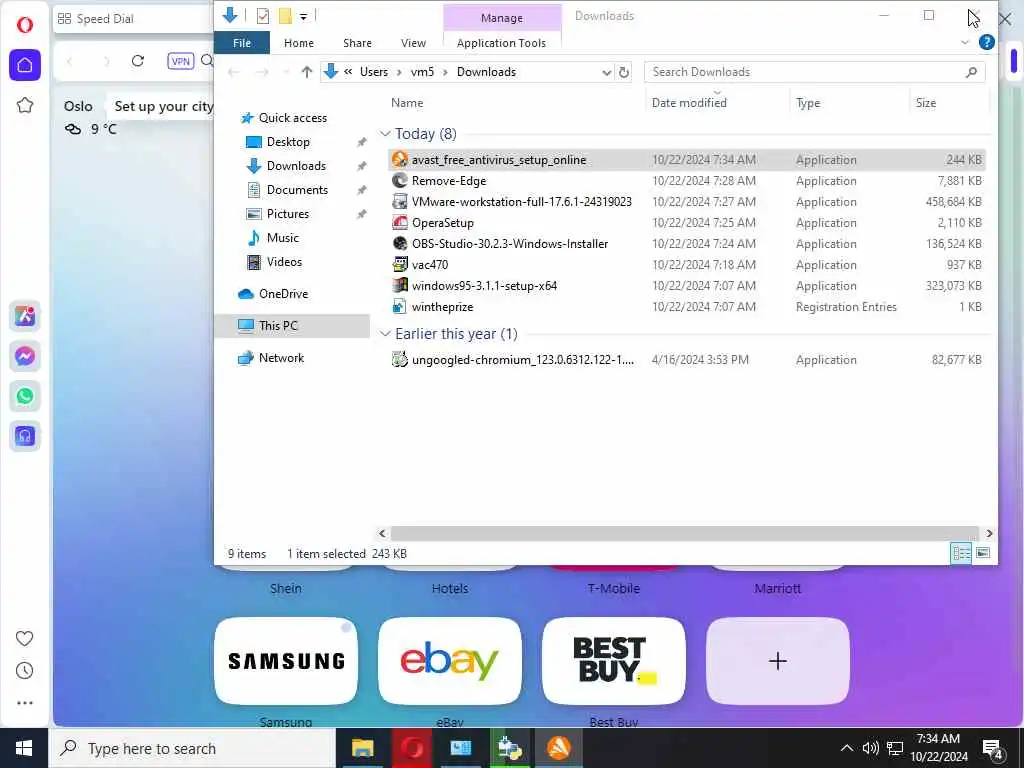Toggle the VPN badge in Opera
The width and height of the screenshot is (1024, 768).
tap(180, 61)
